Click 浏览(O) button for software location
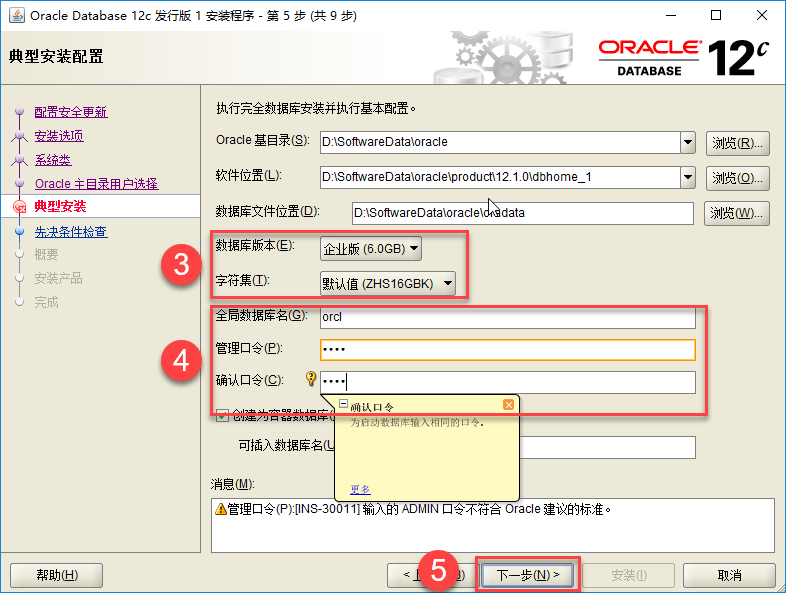This screenshot has height=593, width=786. [x=737, y=178]
